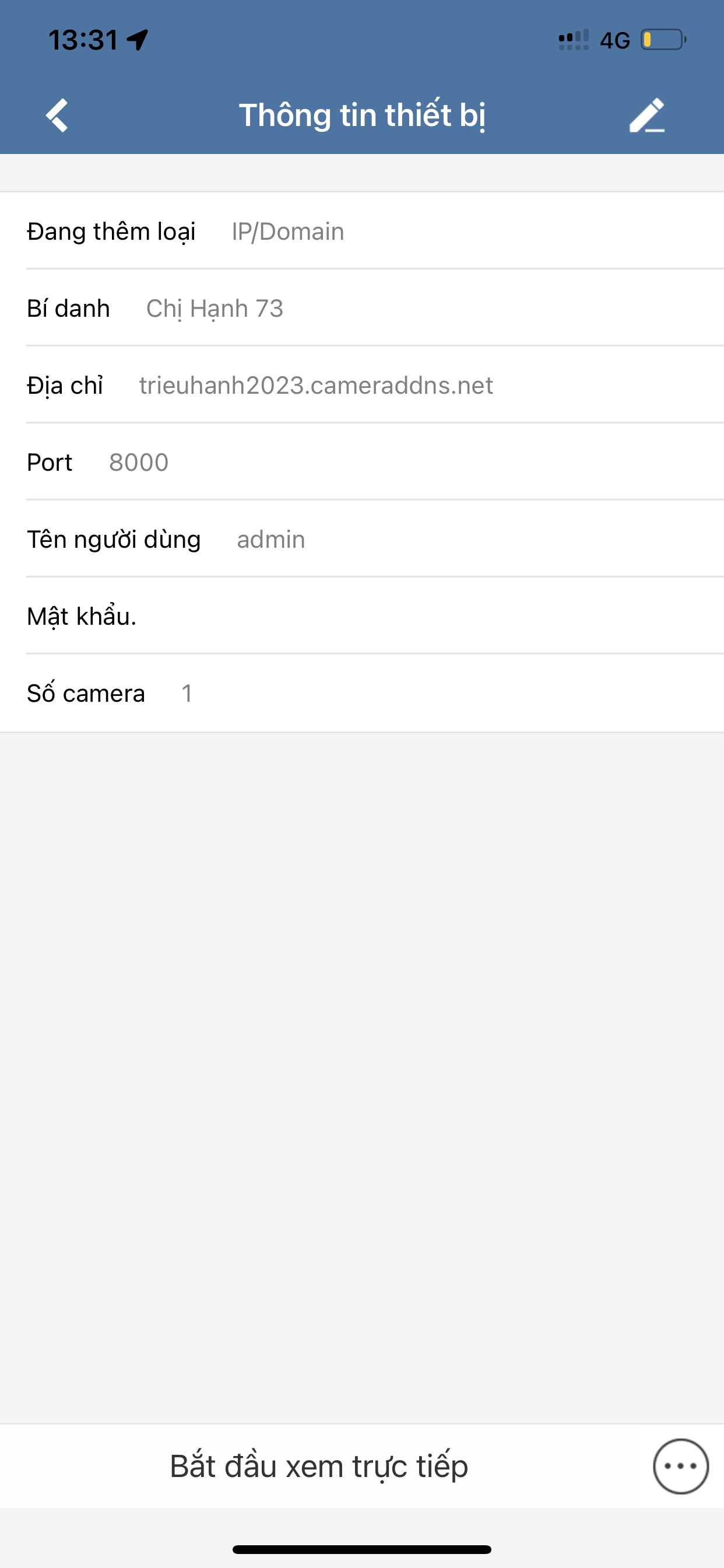Tap the Thông tin thiết bị title

362,115
